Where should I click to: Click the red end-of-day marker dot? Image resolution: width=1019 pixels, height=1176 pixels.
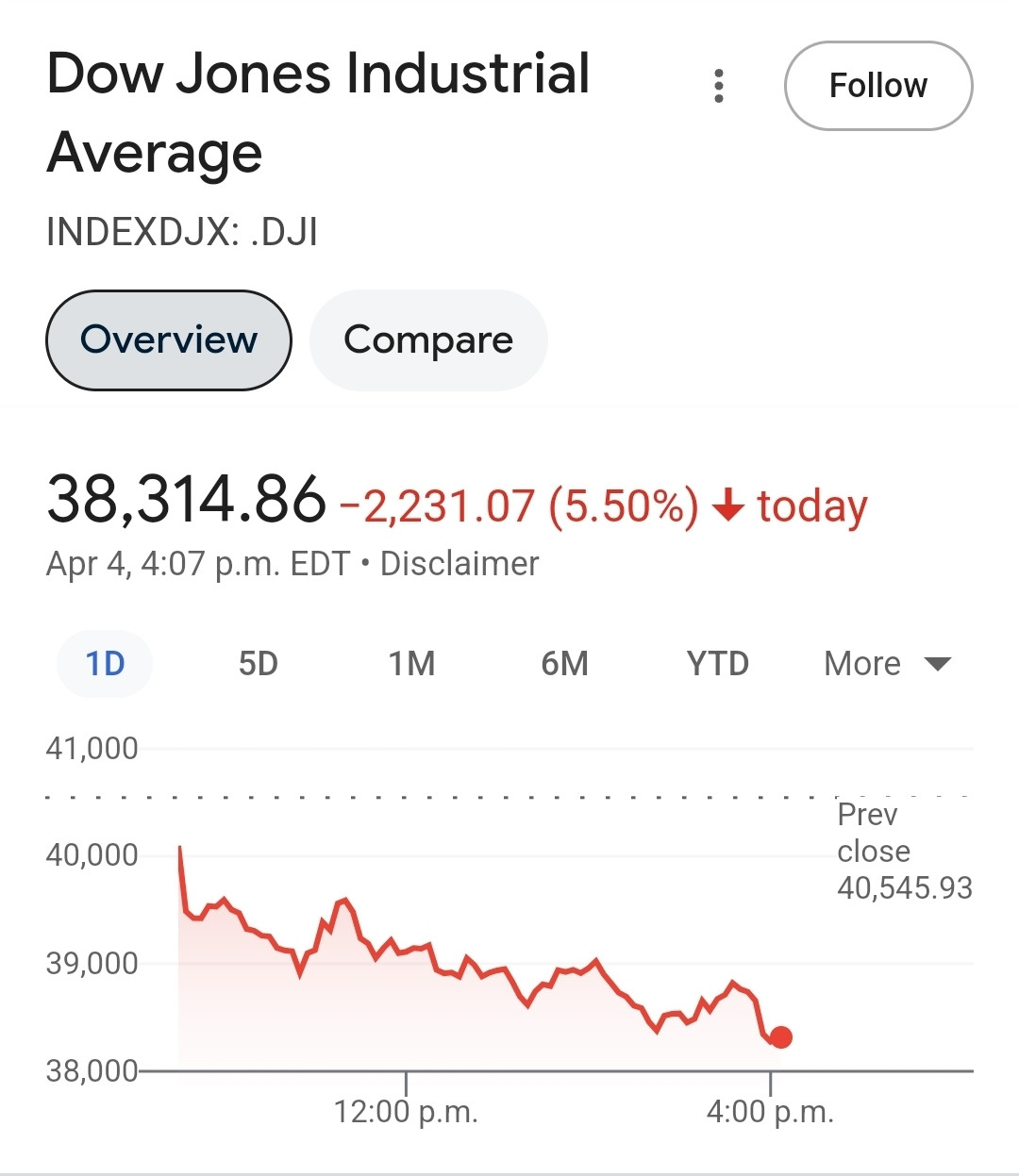(x=780, y=1037)
